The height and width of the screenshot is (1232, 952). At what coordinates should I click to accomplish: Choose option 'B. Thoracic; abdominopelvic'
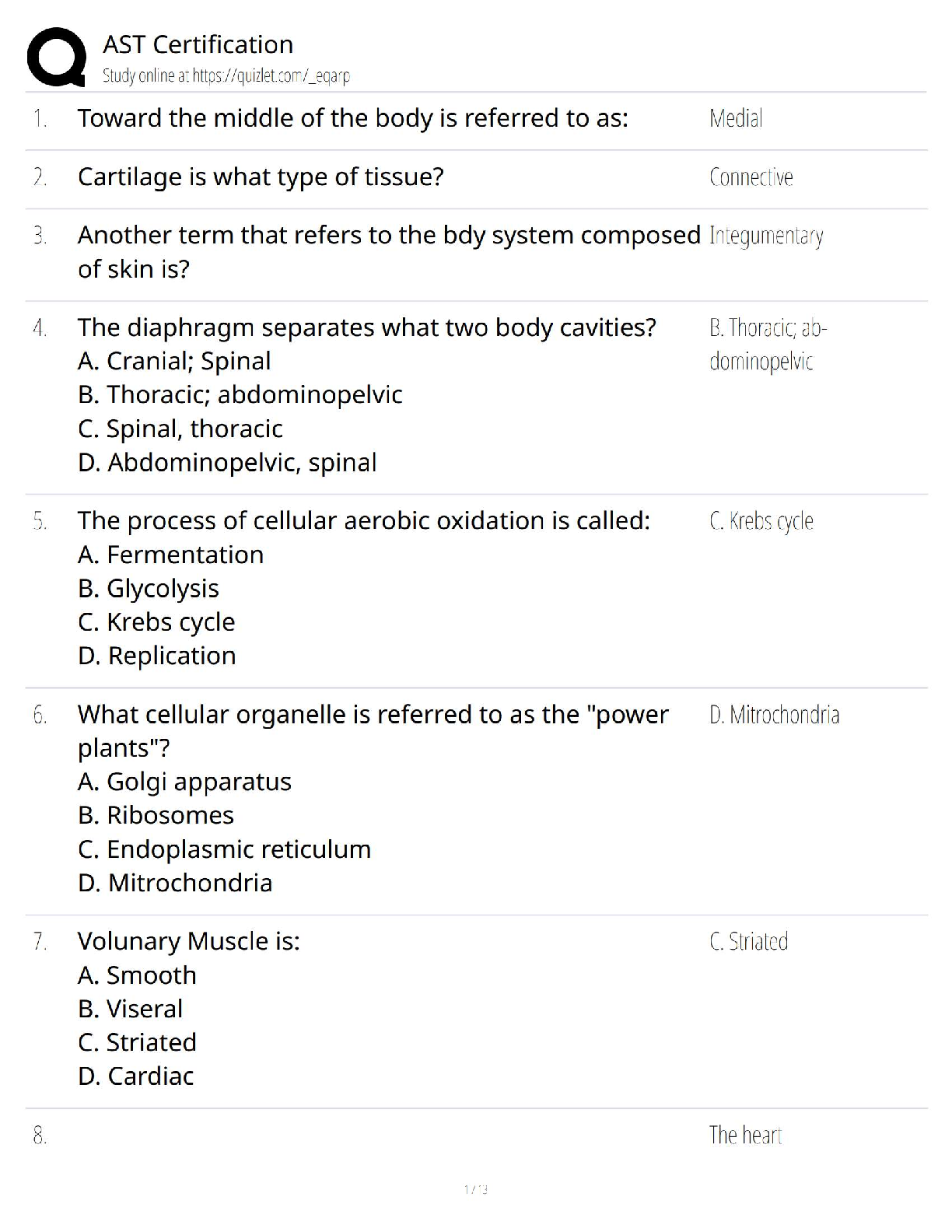pyautogui.click(x=240, y=394)
